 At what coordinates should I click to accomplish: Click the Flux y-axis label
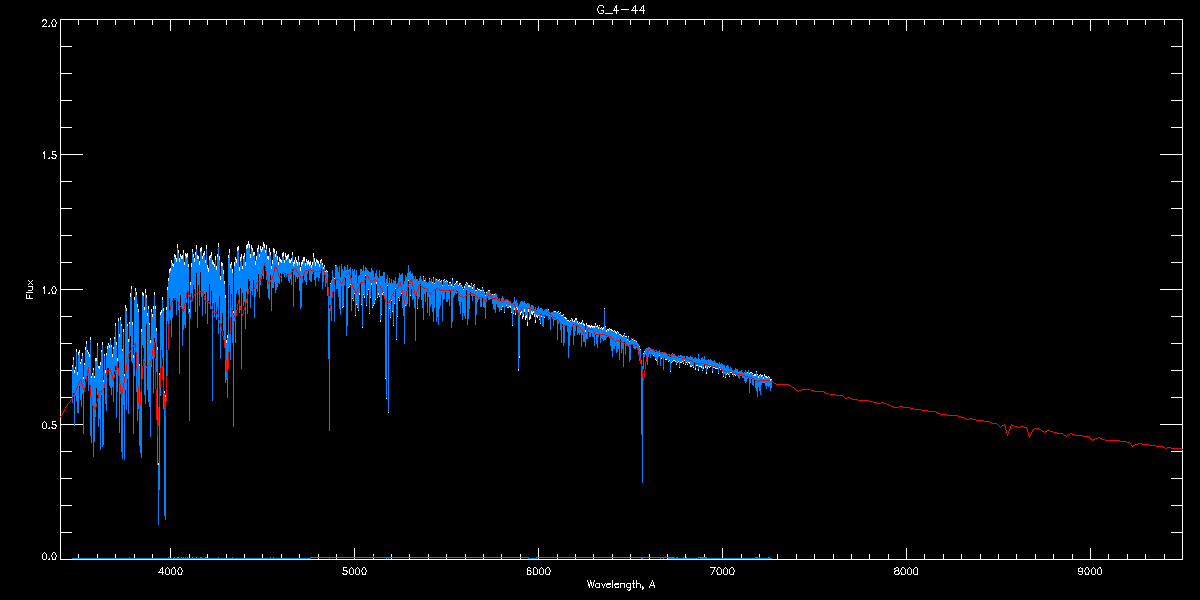click(29, 290)
